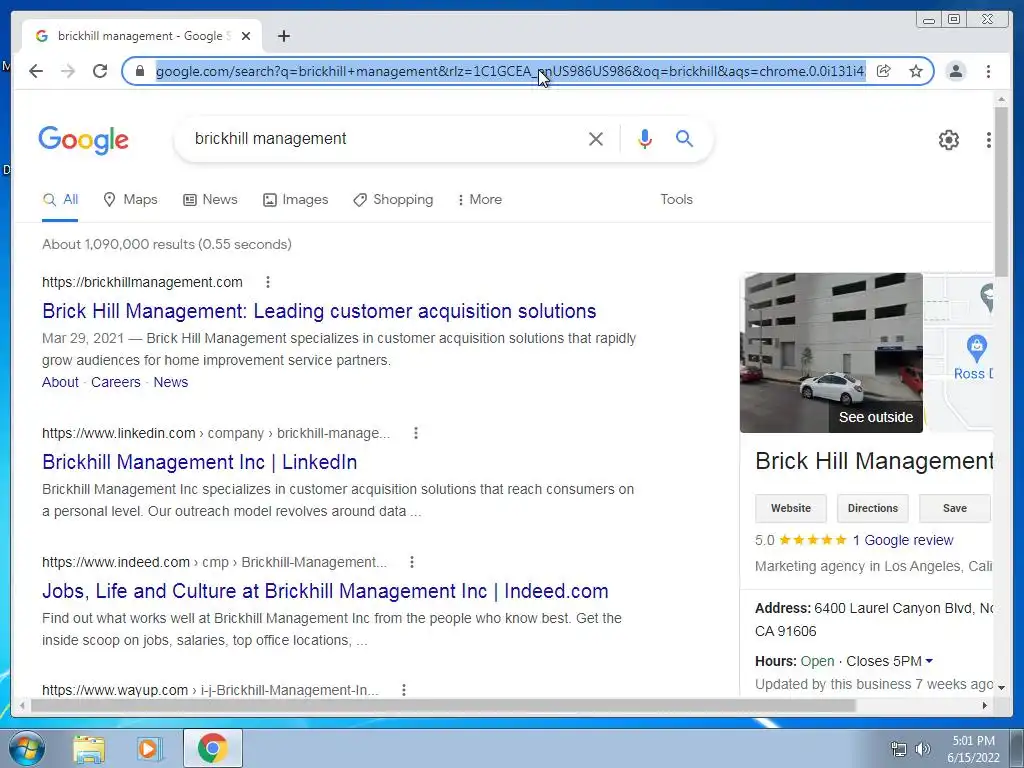Open File Explorer from the taskbar

pyautogui.click(x=89, y=749)
